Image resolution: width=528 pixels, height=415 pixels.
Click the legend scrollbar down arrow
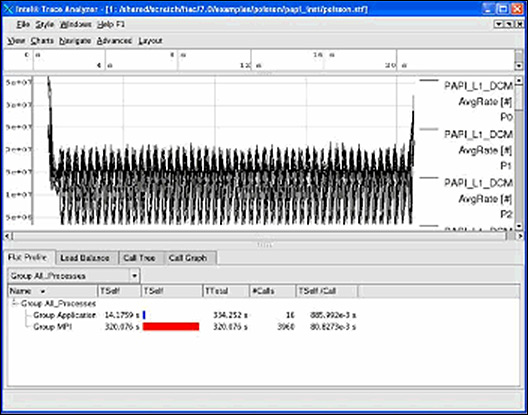[x=519, y=226]
